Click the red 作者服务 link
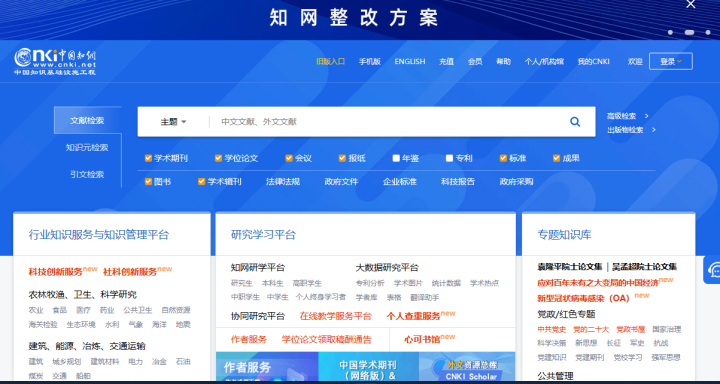 pos(248,339)
